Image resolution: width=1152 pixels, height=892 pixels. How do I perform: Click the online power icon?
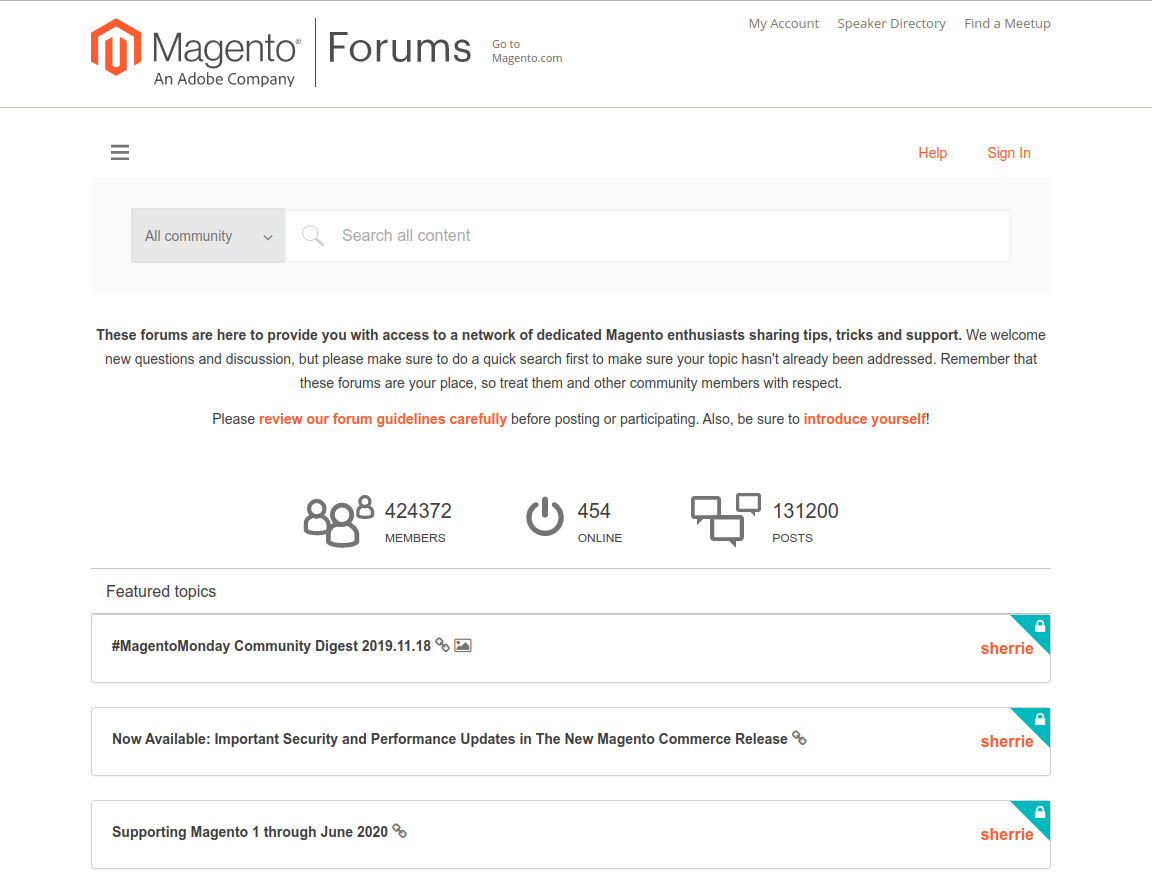544,517
